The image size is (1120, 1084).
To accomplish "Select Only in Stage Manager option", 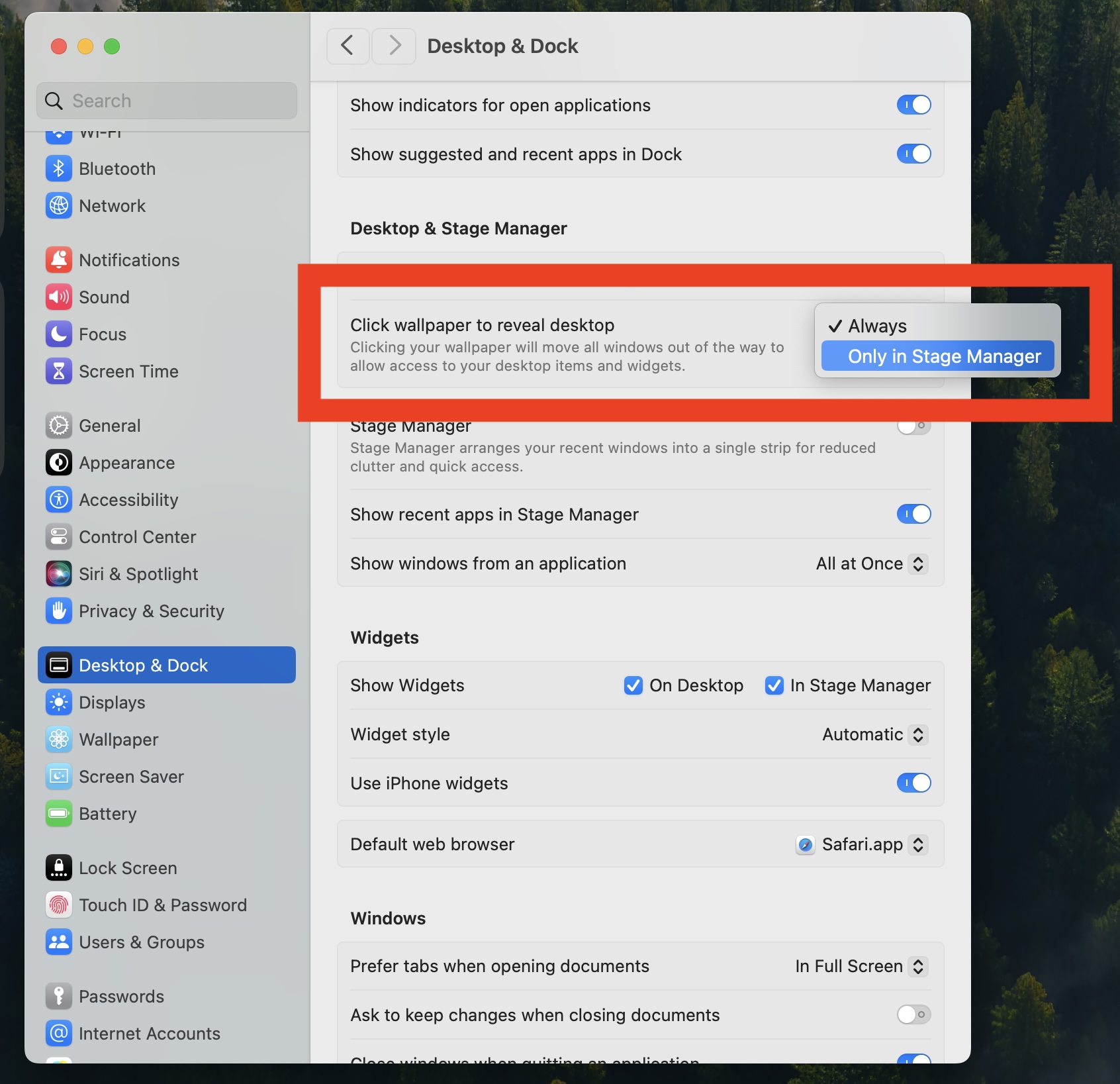I will pyautogui.click(x=945, y=356).
